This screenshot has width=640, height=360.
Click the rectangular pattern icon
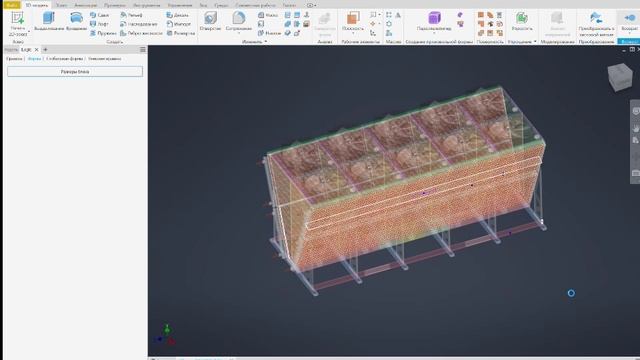[x=389, y=15]
